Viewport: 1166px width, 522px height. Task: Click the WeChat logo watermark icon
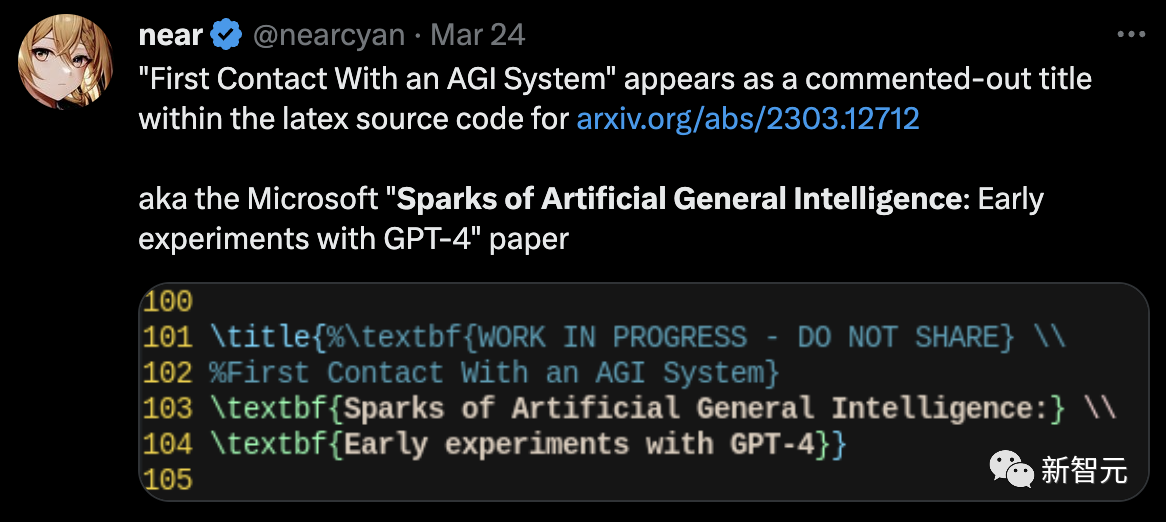point(1011,469)
